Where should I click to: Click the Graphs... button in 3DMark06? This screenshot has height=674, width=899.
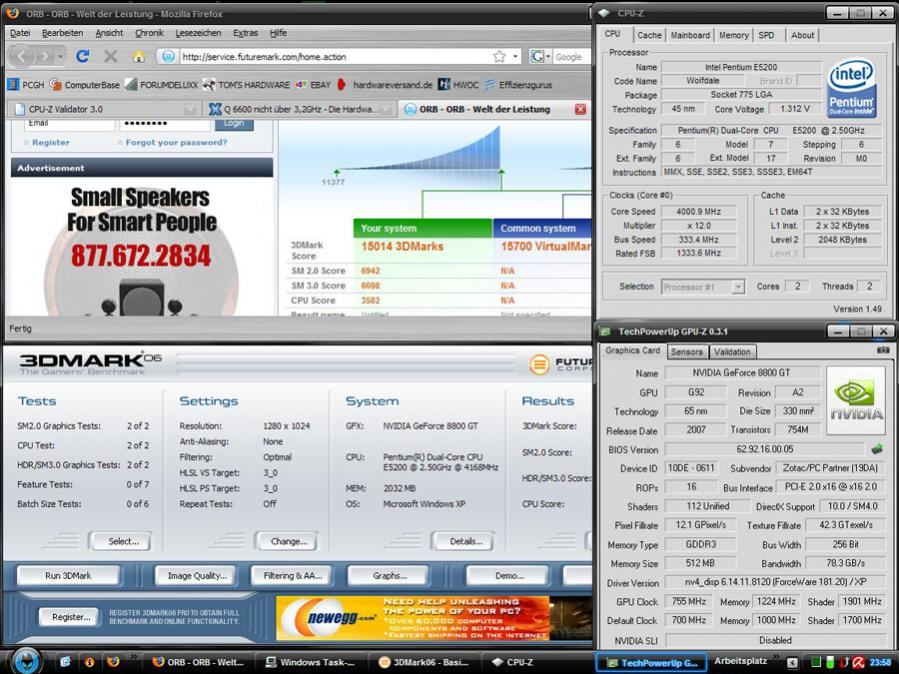[389, 575]
